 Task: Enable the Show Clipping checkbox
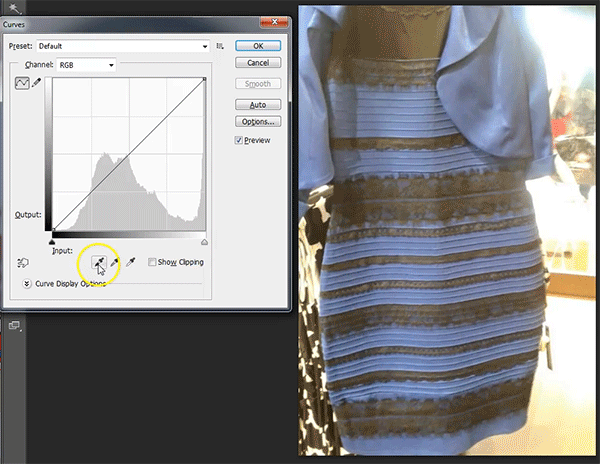151,262
